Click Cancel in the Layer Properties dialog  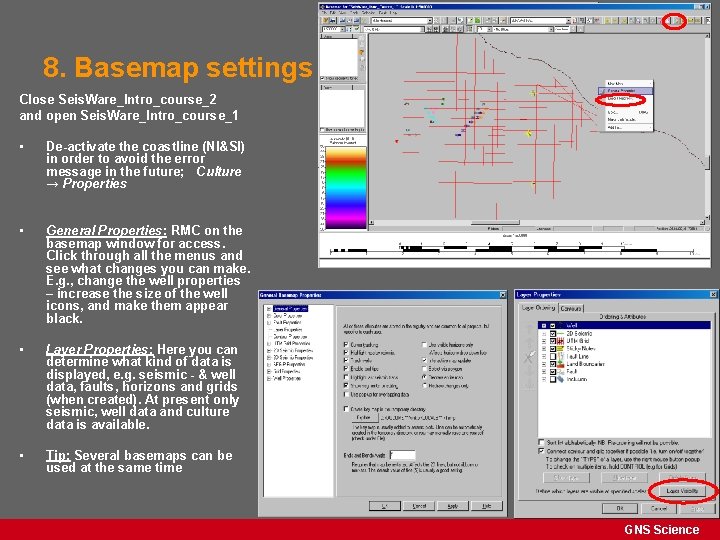658,508
